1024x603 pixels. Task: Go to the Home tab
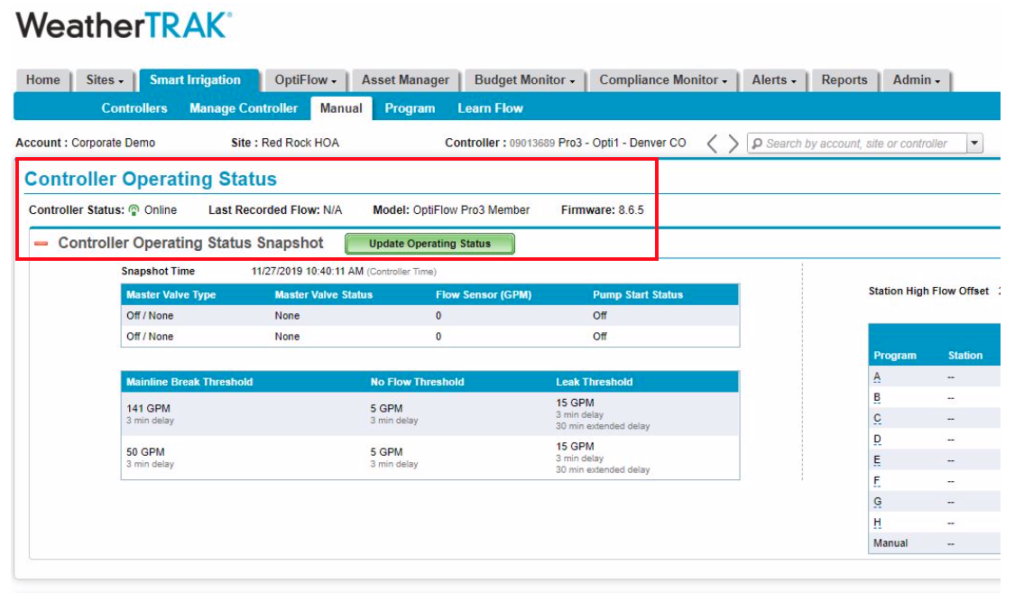43,80
